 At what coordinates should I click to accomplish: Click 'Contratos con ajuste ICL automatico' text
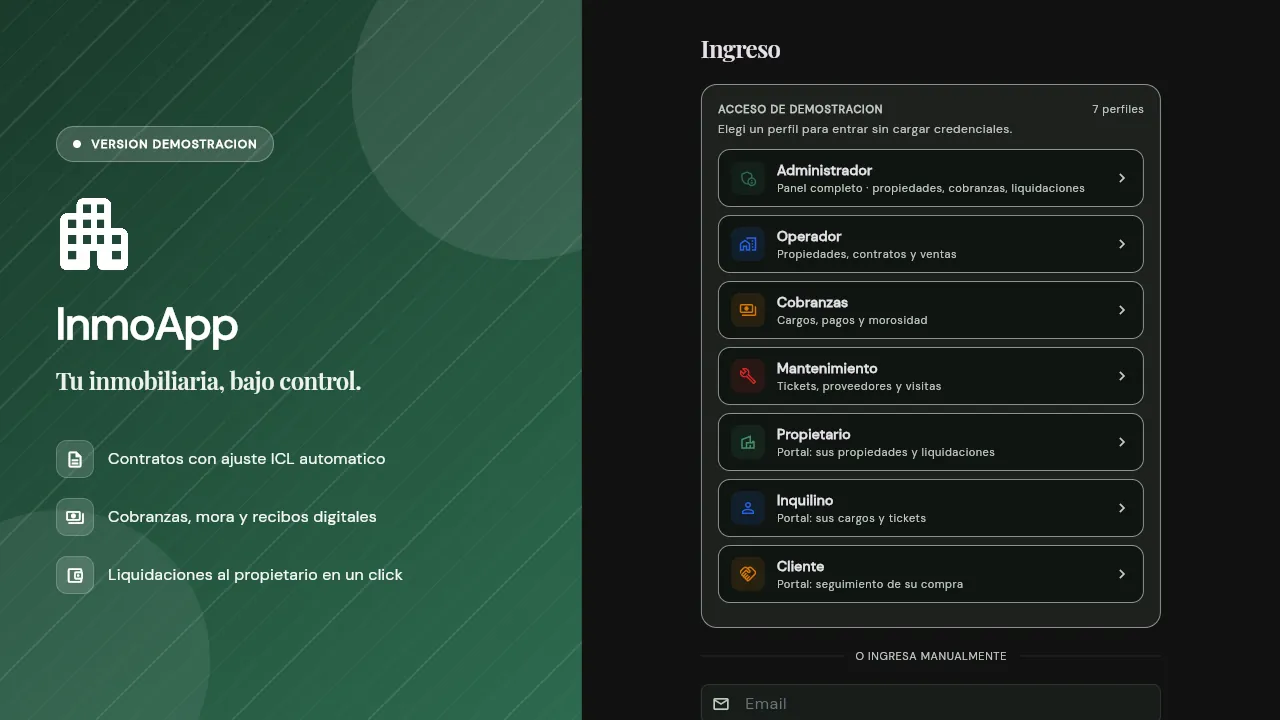pyautogui.click(x=246, y=459)
